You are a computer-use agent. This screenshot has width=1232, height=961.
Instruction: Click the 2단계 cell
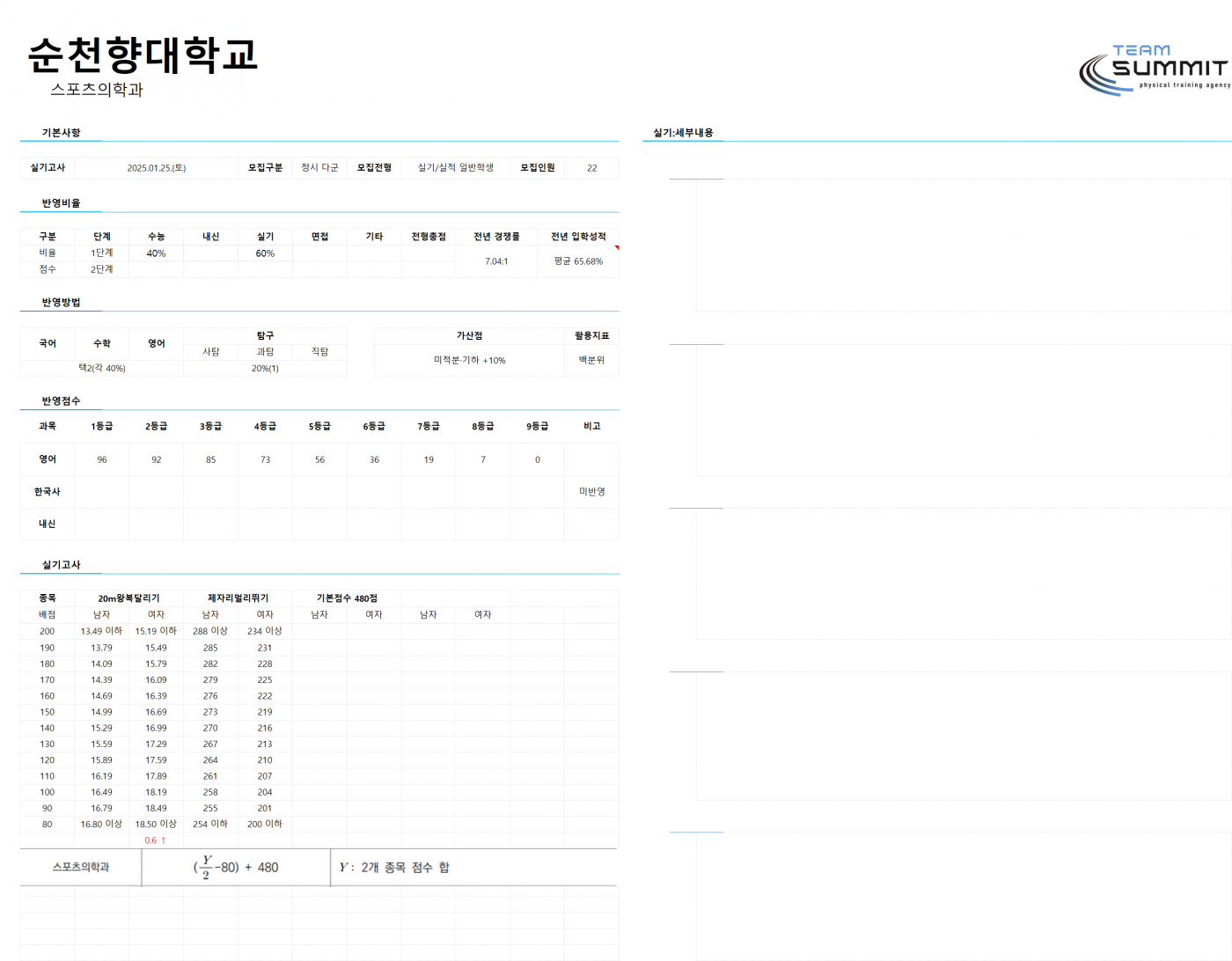point(102,269)
